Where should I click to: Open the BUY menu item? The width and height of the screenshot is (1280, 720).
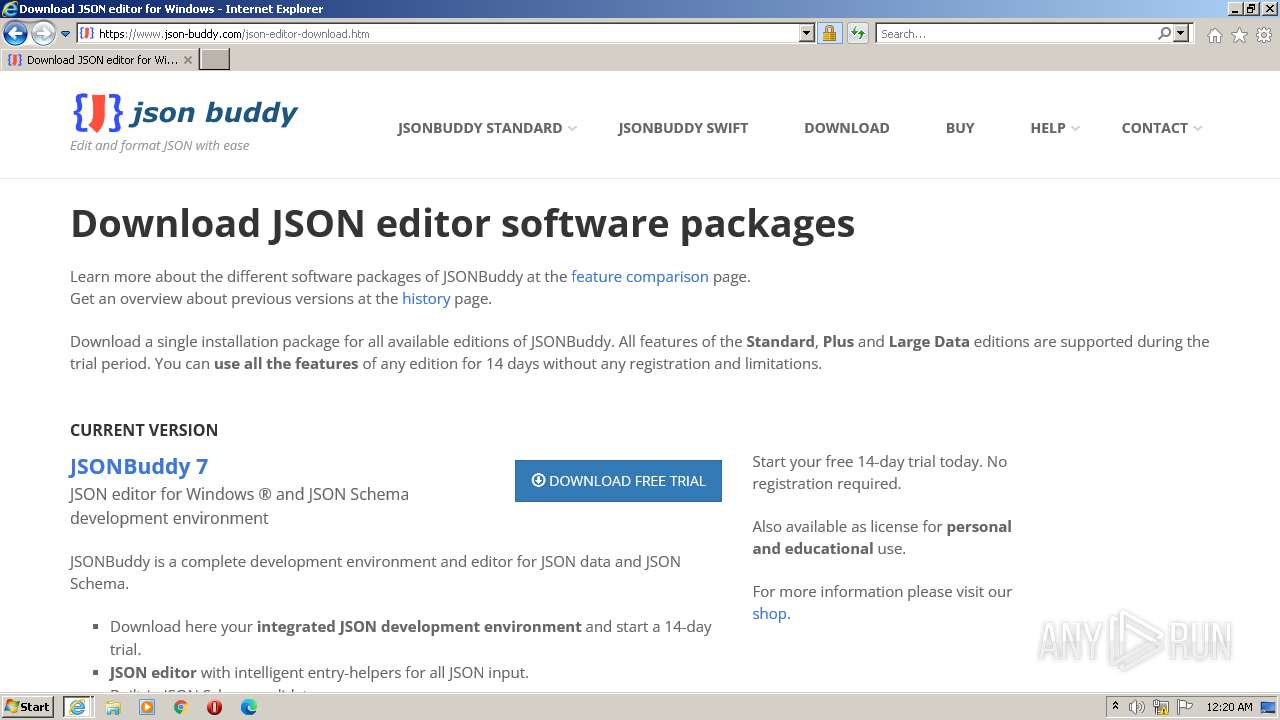(960, 128)
